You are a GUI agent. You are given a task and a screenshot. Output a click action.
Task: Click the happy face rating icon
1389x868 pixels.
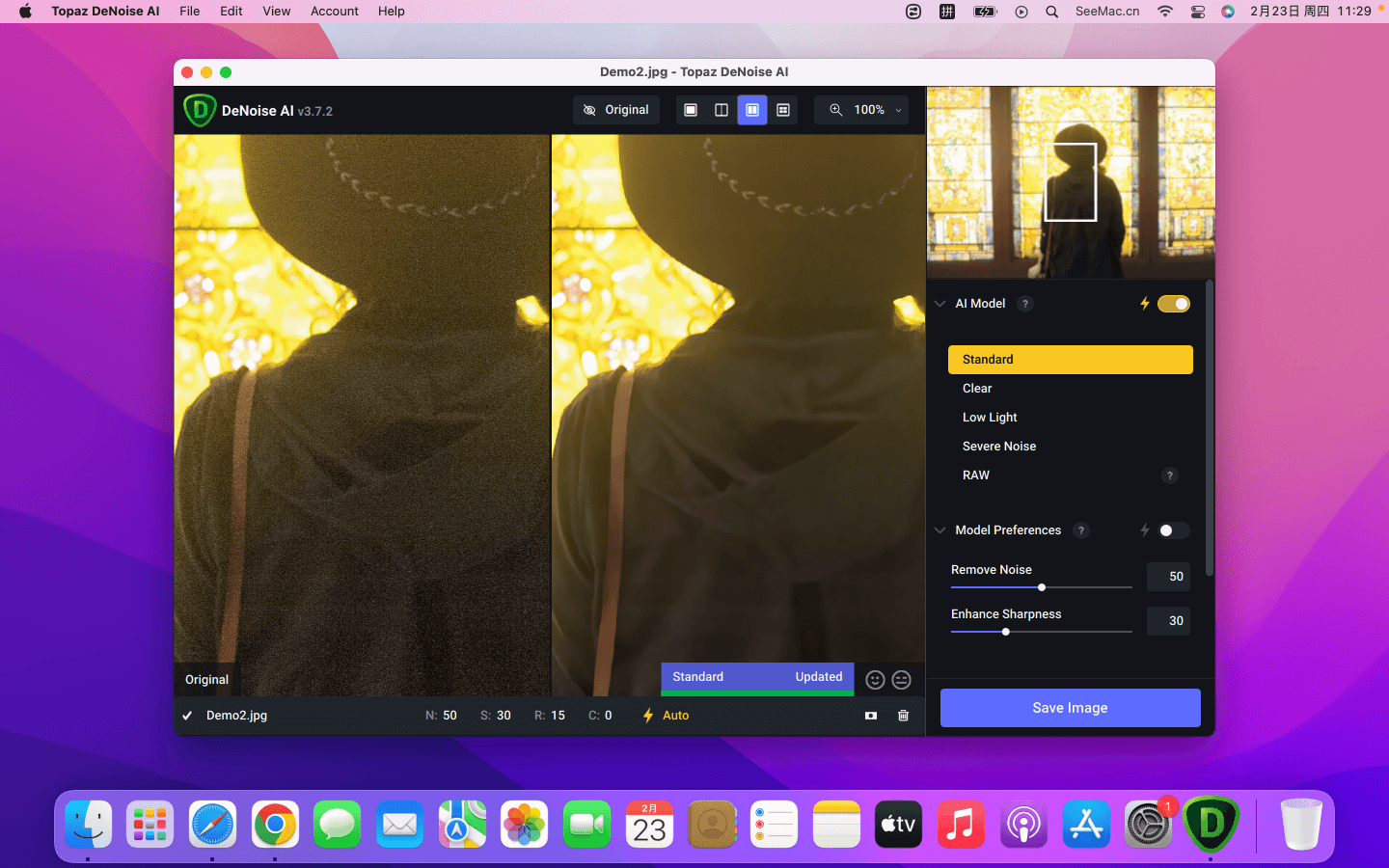point(875,680)
